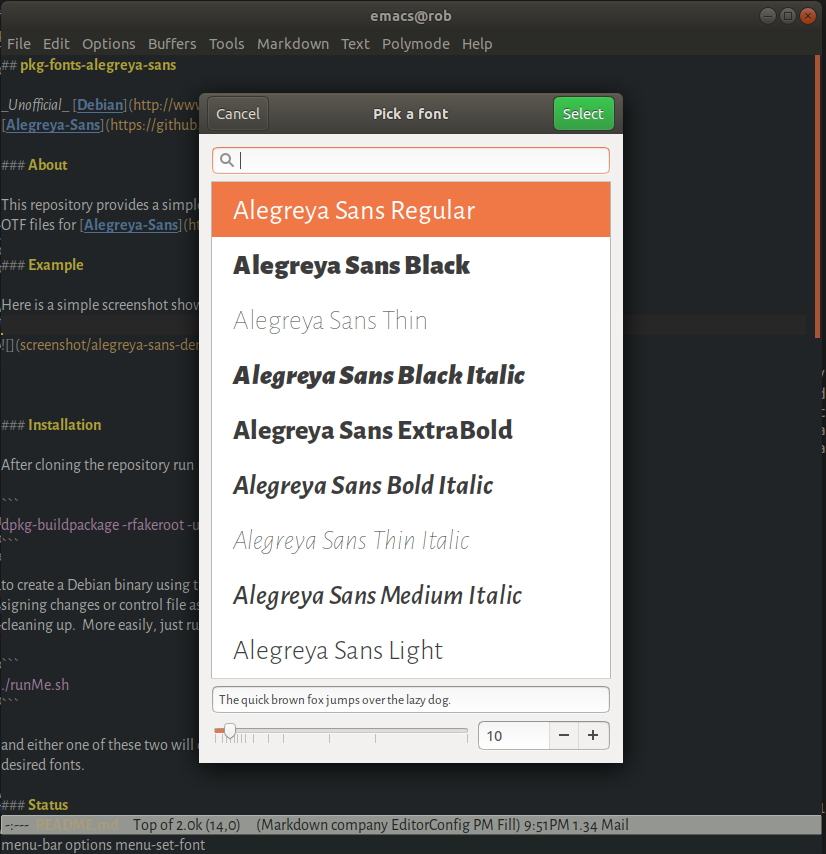Click the Alegreya-Sans link under the title

click(53, 125)
